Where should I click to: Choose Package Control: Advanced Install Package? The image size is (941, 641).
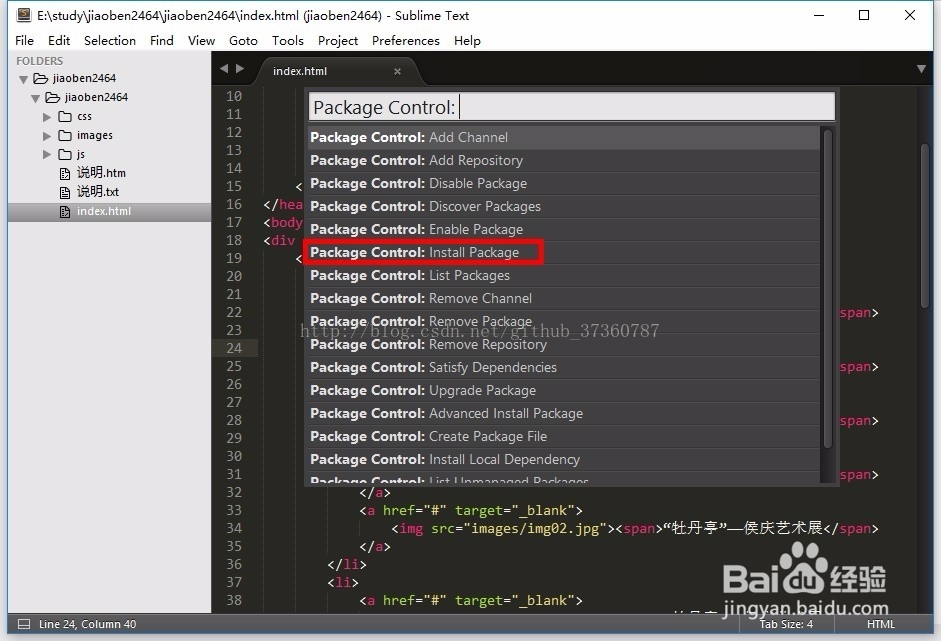coord(564,414)
